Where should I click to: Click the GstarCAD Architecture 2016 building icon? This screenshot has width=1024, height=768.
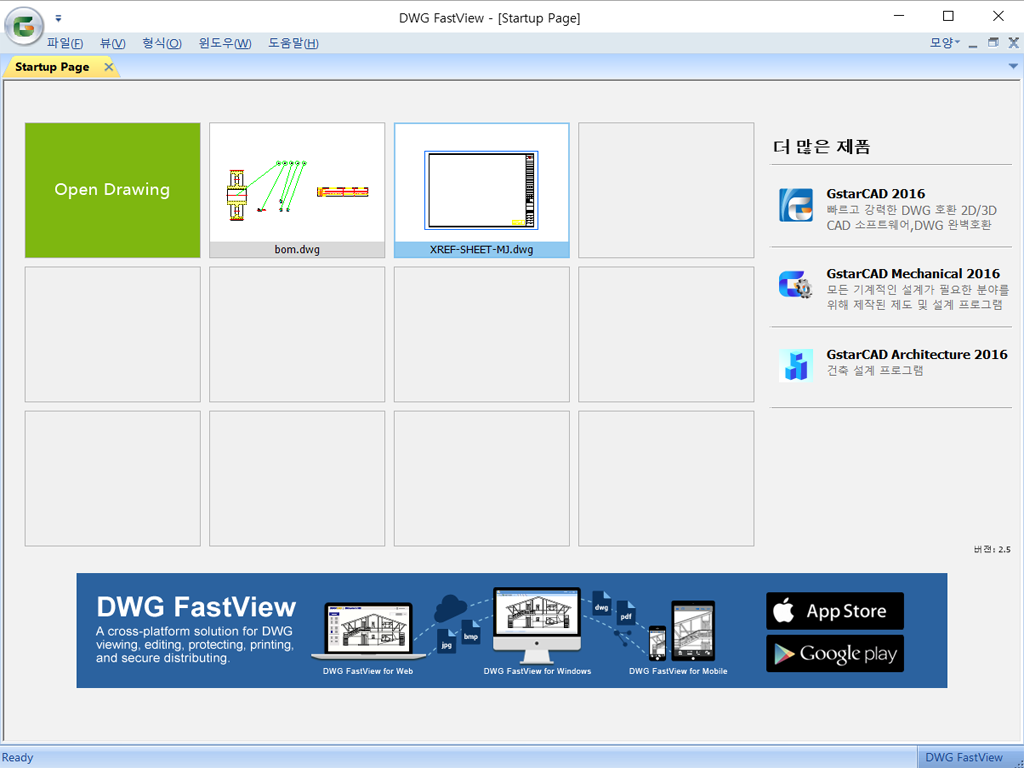[796, 365]
